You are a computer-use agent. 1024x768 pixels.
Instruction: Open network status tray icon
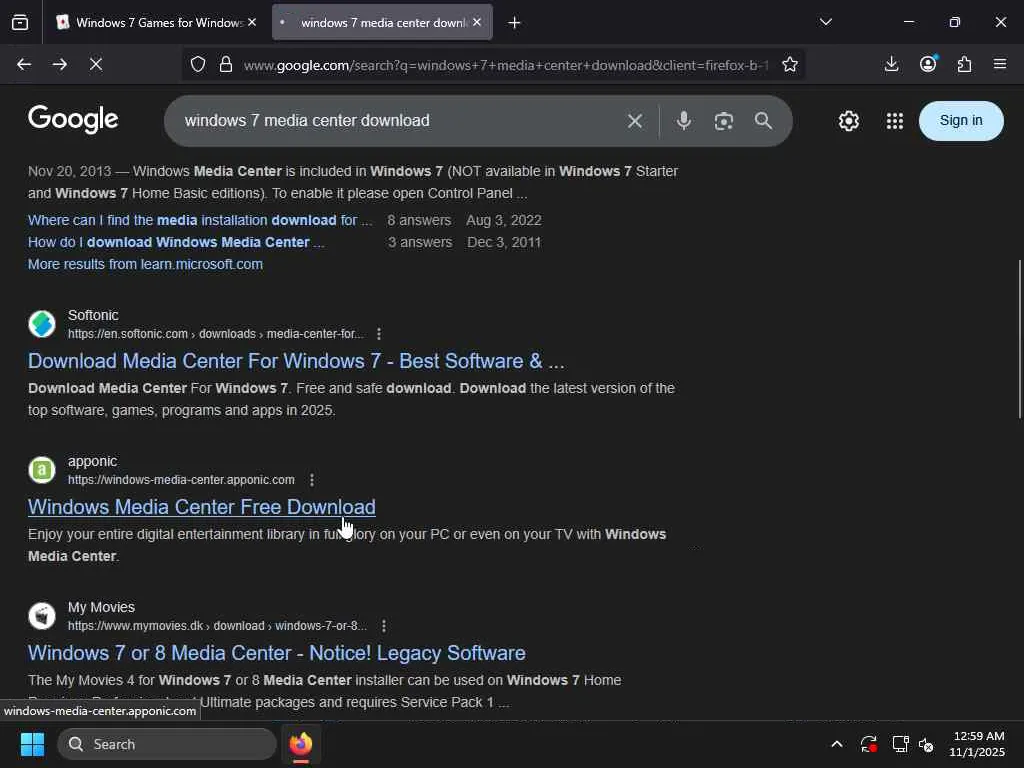pyautogui.click(x=901, y=744)
